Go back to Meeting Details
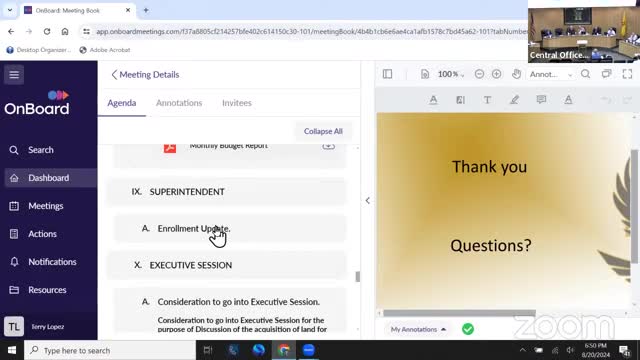The image size is (640, 360). [x=145, y=75]
